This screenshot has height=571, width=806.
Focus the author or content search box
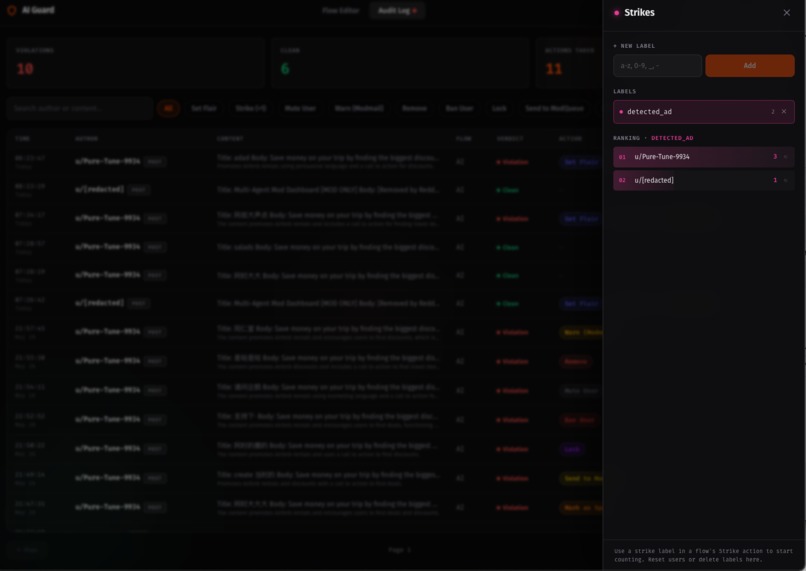tap(80, 108)
